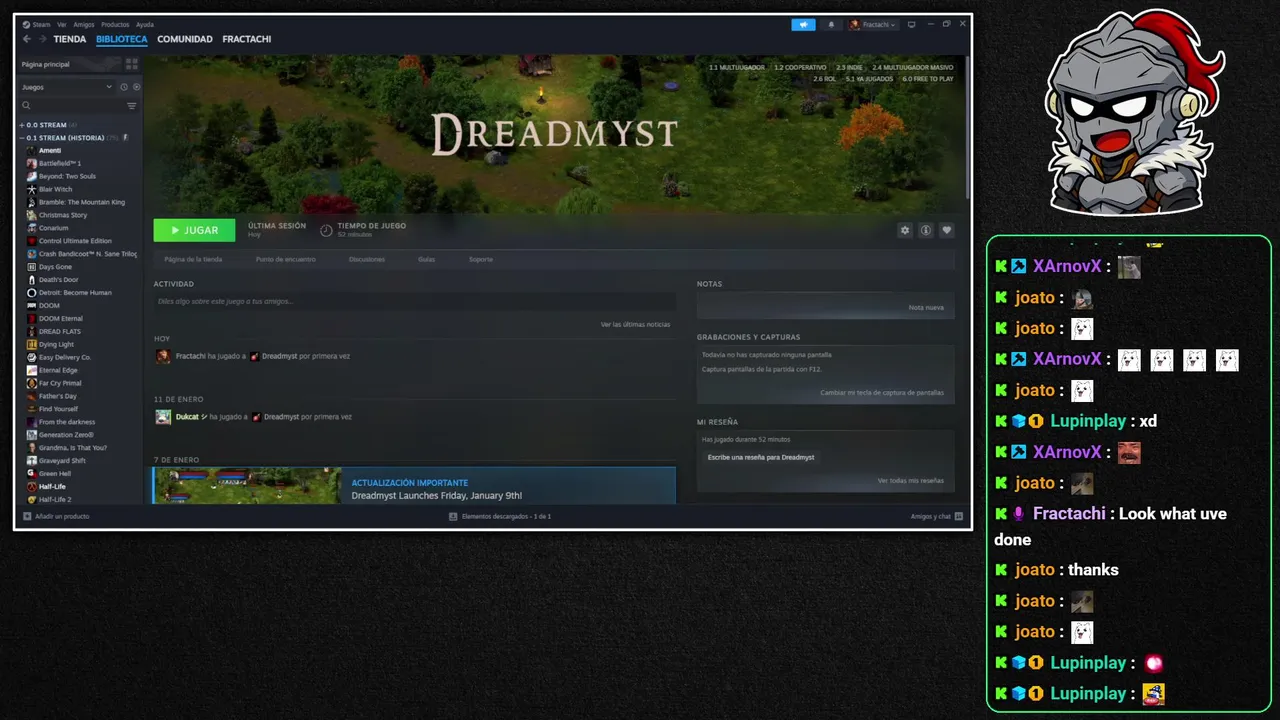Switch library to collections grid view icon
1280x720 pixels.
131,64
